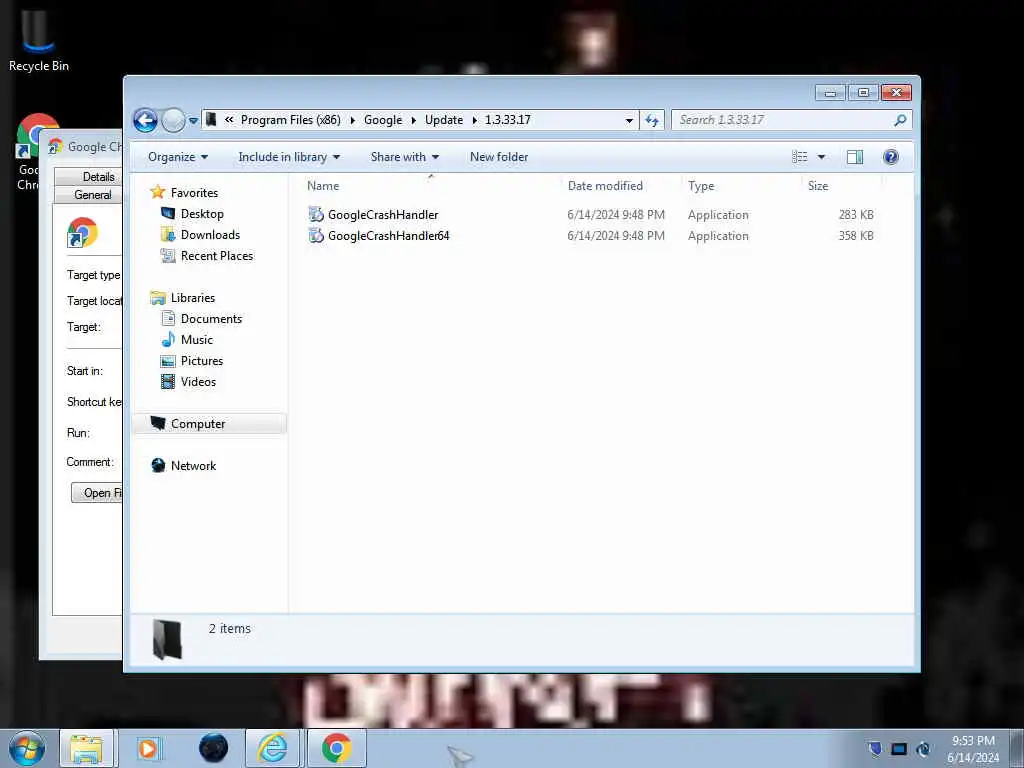Open Internet Explorer from the taskbar
The image size is (1024, 768).
pyautogui.click(x=272, y=748)
